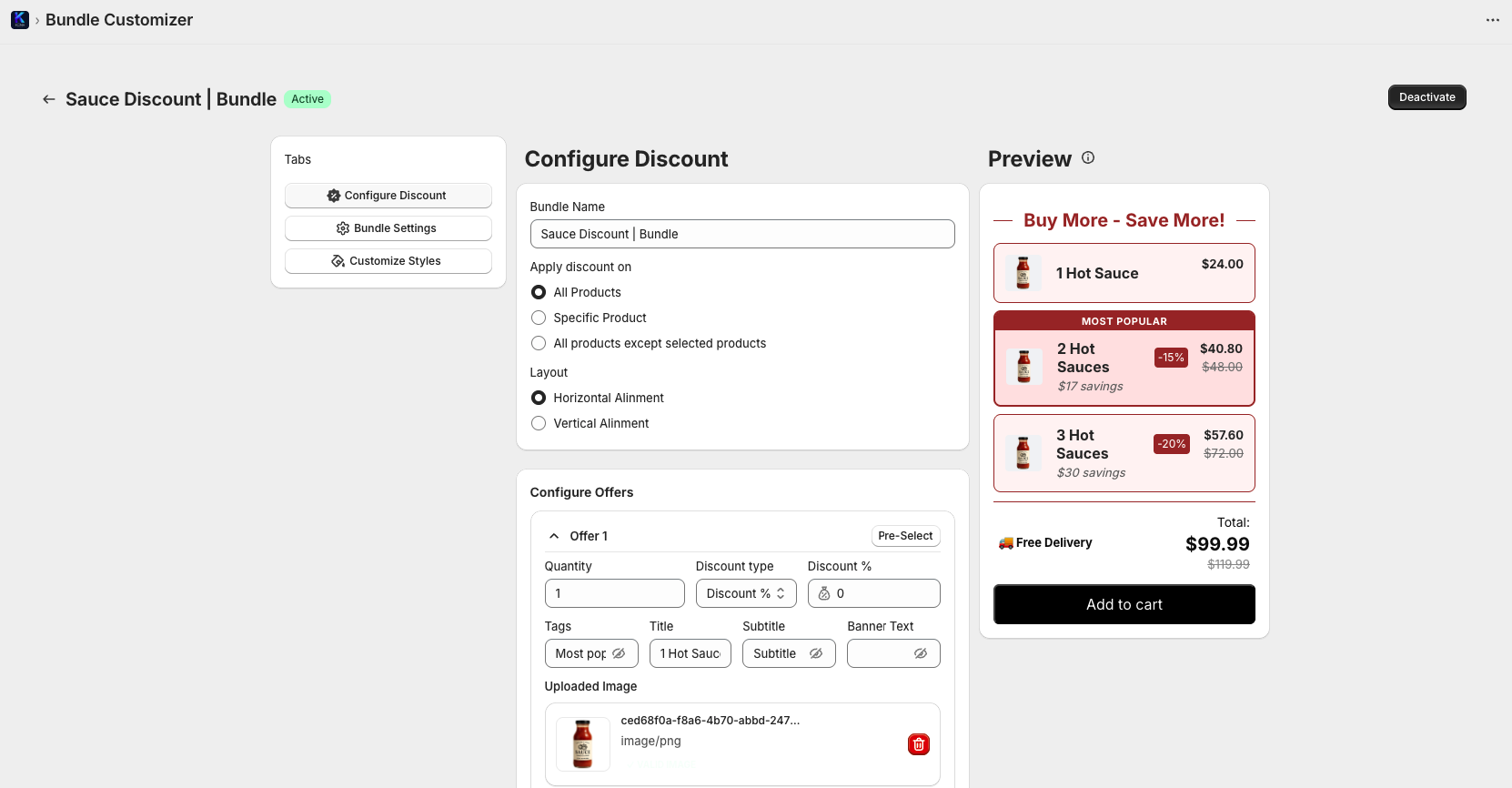Open the Customize Styles tab
This screenshot has width=1512, height=788.
tap(388, 261)
